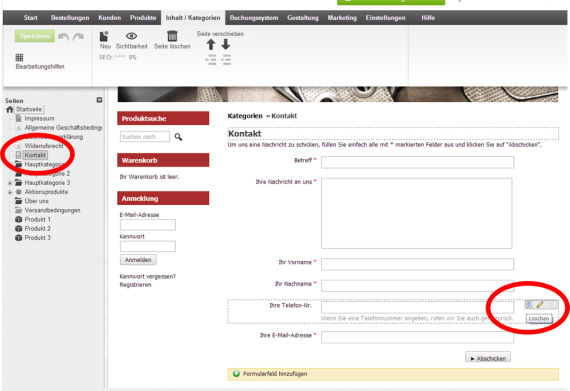Click the Löschen button for the phone field
The height and width of the screenshot is (391, 570).
(x=539, y=319)
